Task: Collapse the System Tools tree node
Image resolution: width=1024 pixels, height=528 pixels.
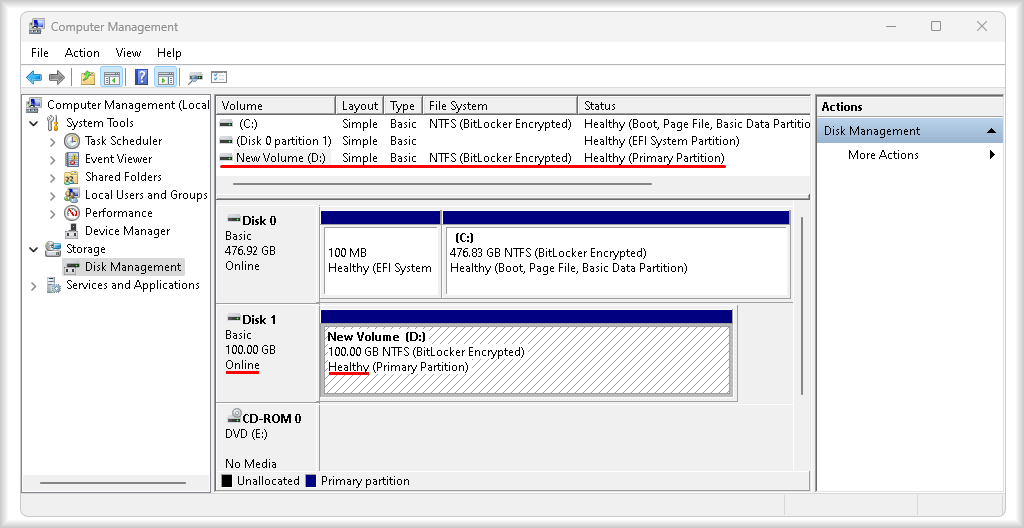Action: tap(33, 123)
